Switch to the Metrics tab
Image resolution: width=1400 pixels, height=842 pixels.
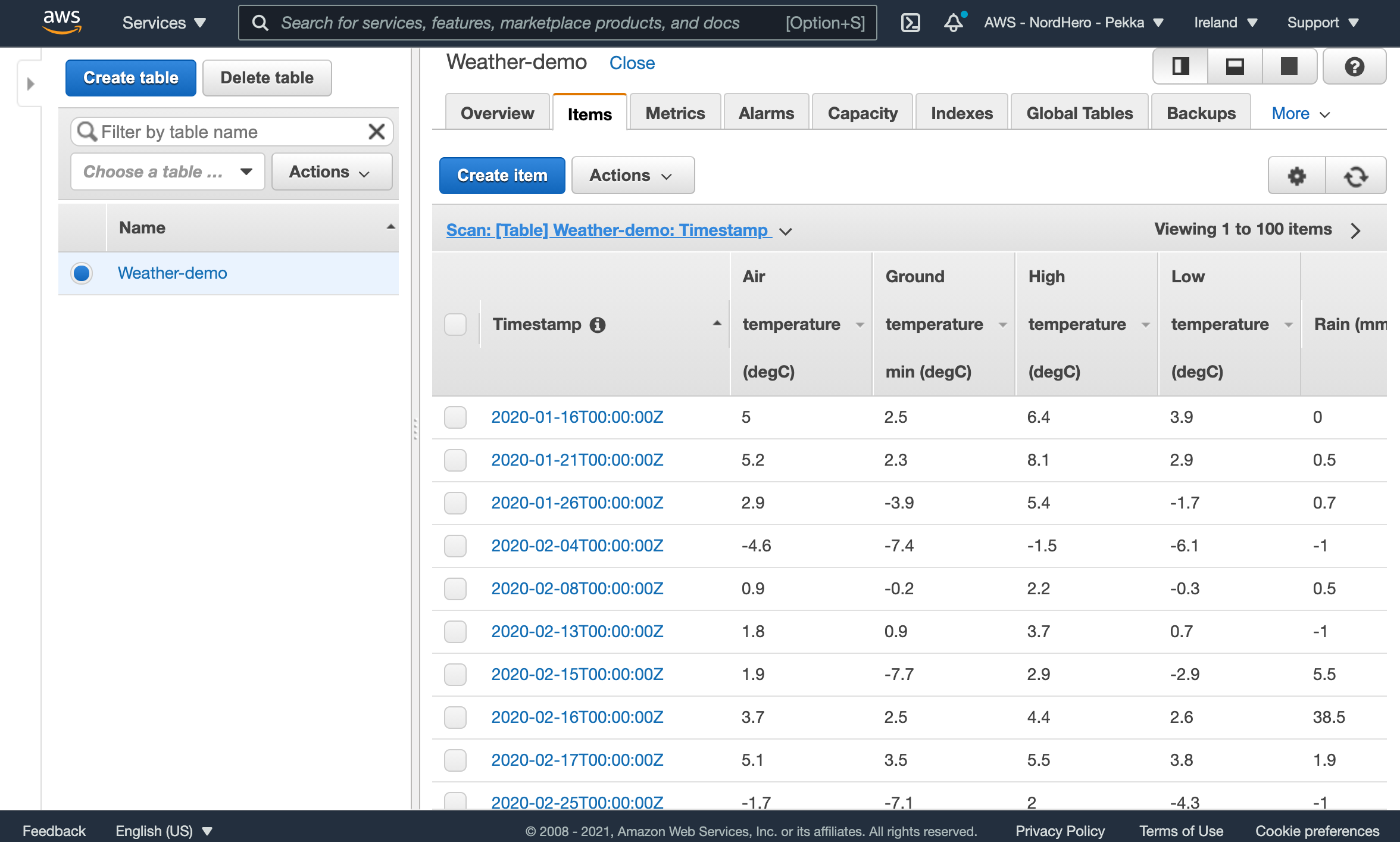676,113
